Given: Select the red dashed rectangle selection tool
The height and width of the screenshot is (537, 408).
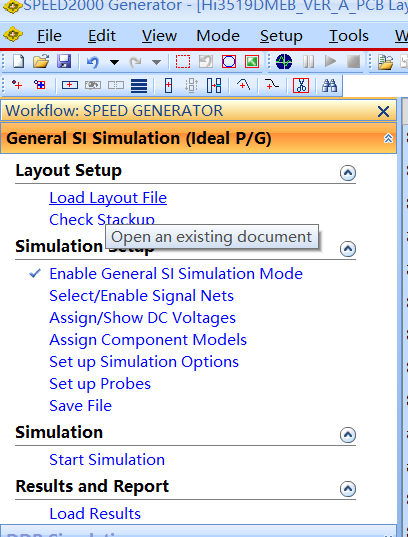Looking at the screenshot, I should [183, 62].
